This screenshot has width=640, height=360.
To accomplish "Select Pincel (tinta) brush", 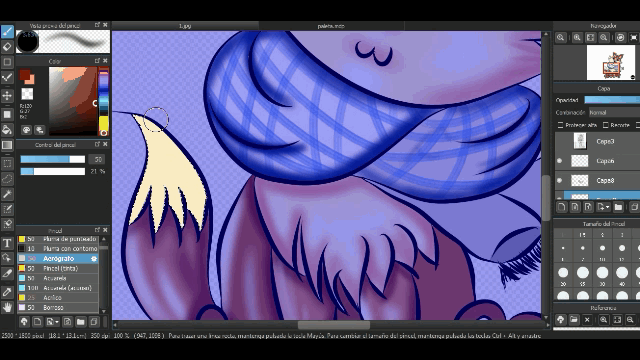I will (x=58, y=268).
